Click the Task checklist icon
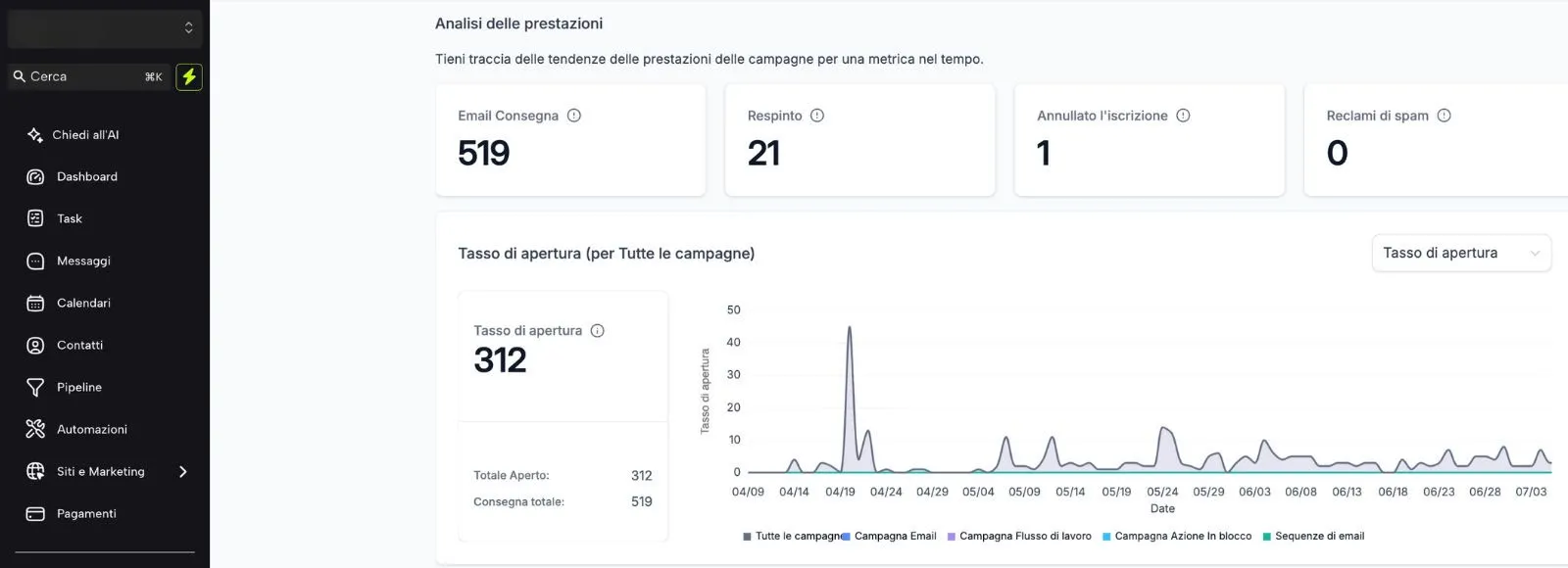The height and width of the screenshot is (568, 1568). point(35,219)
